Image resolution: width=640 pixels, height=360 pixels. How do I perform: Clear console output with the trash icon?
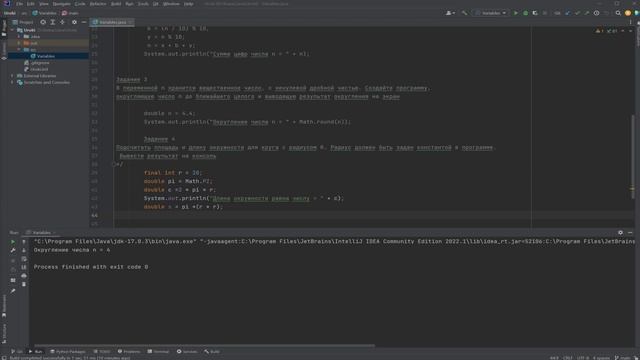[x=24, y=284]
